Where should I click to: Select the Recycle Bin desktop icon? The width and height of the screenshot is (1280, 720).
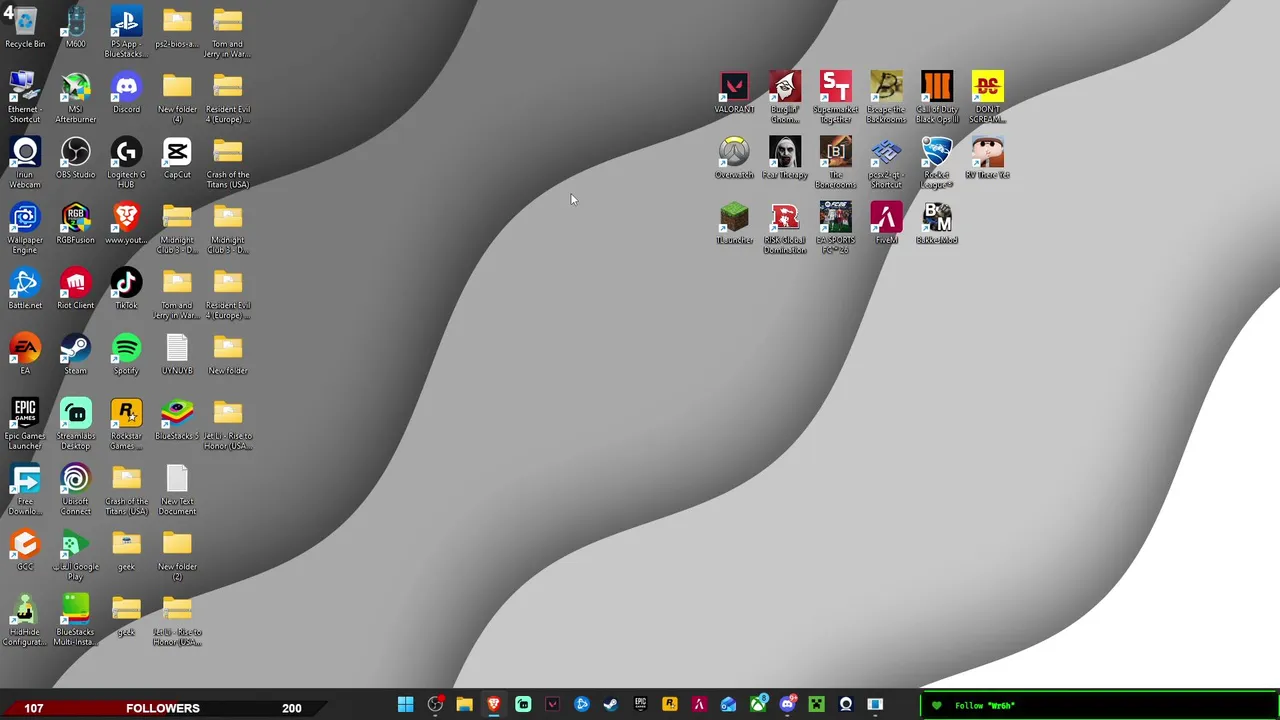25,28
